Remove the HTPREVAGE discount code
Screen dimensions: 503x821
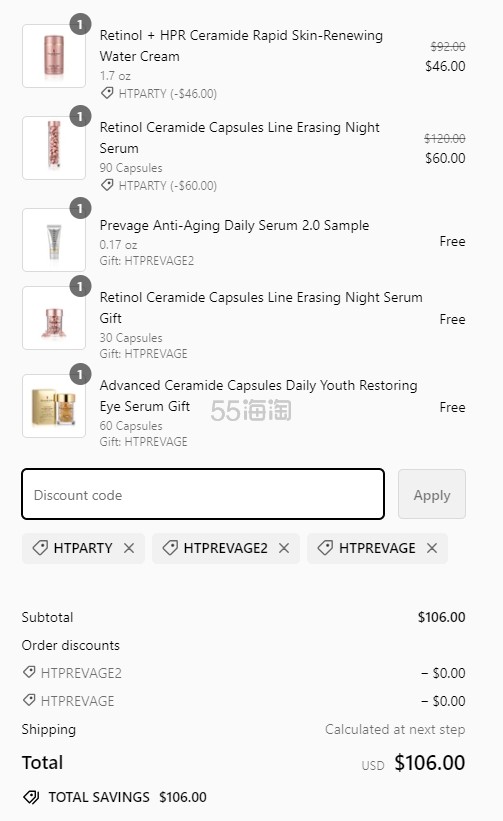click(432, 548)
